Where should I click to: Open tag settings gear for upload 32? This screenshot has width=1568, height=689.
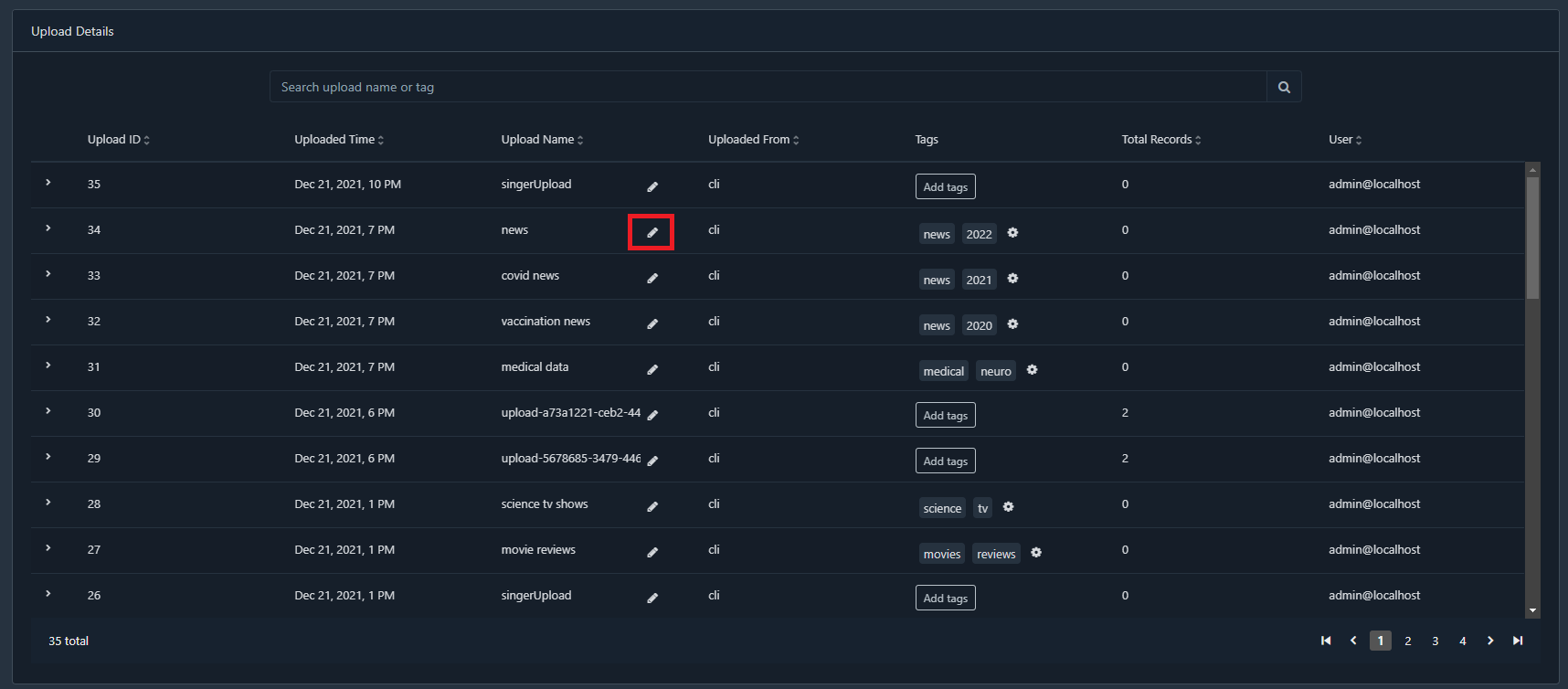click(x=1012, y=324)
